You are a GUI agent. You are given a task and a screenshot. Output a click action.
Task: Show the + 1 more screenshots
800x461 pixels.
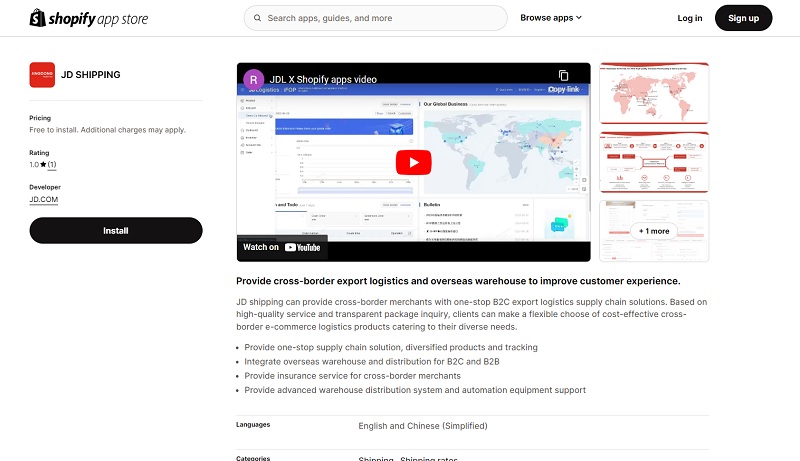click(x=654, y=231)
